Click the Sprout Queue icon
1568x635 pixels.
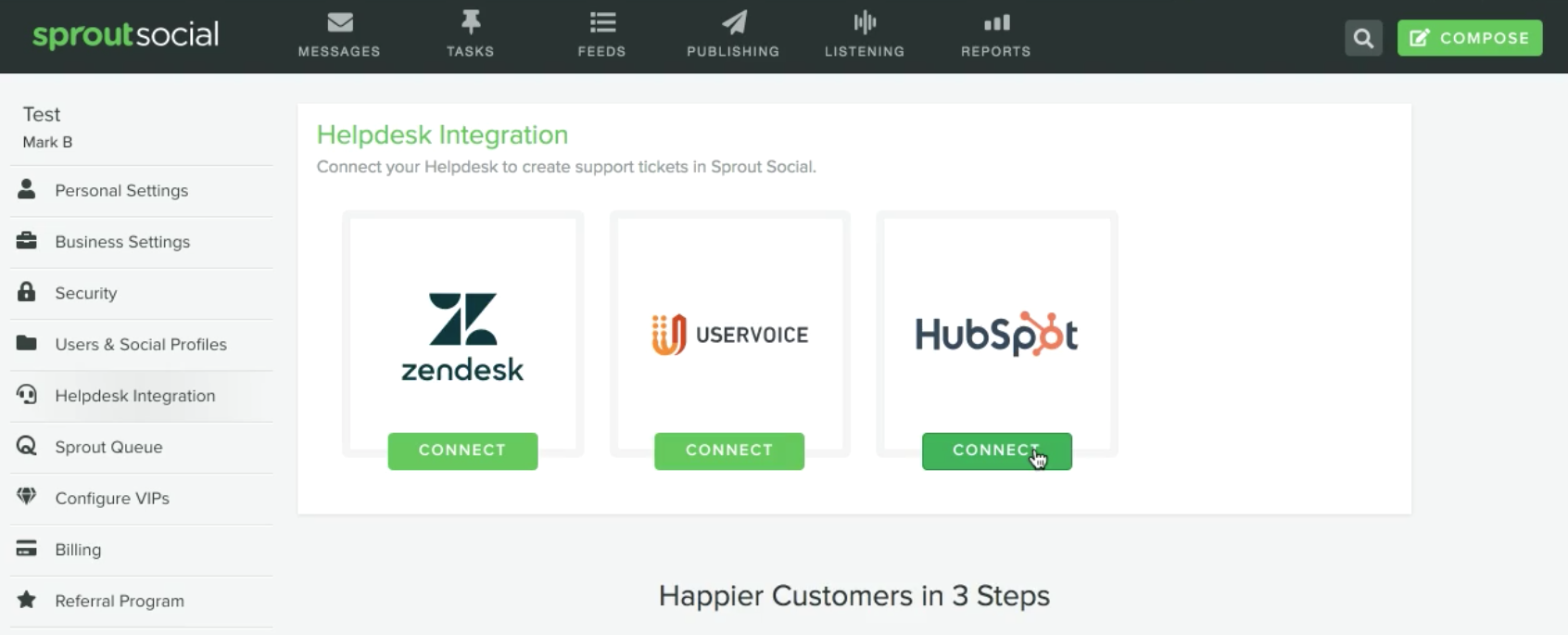tap(27, 446)
